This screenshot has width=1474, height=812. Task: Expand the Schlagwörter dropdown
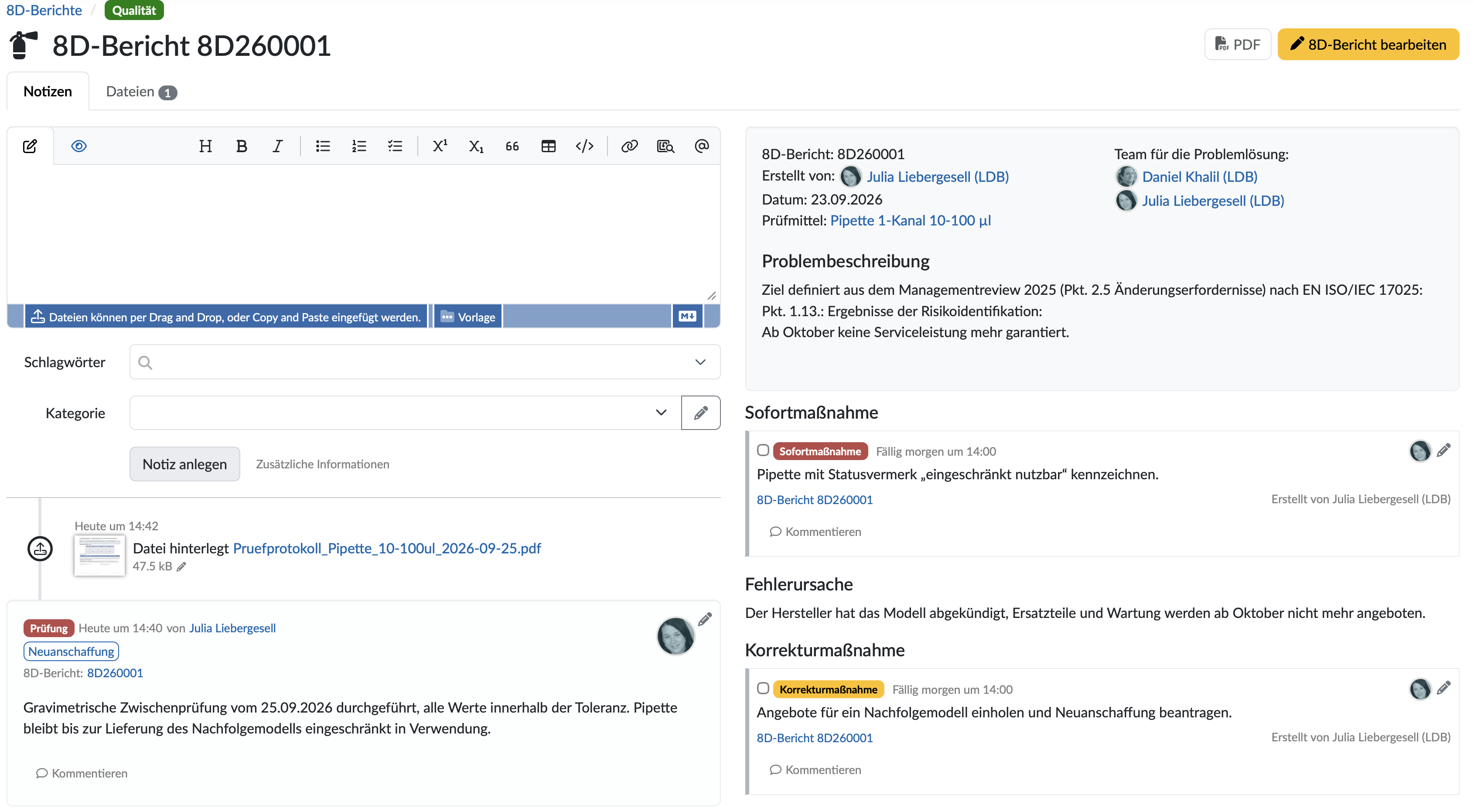click(x=700, y=362)
